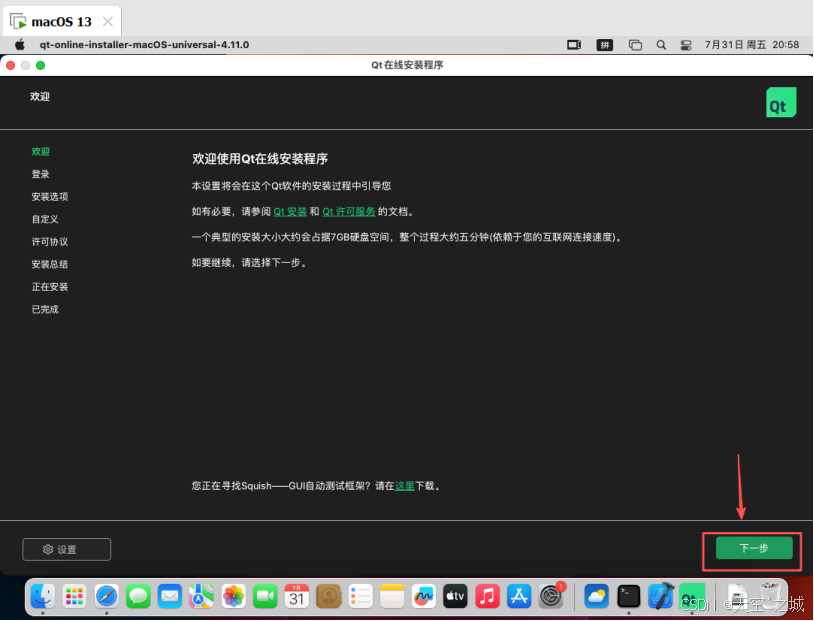The width and height of the screenshot is (814, 621).
Task: Open Apple TV from the Dock
Action: click(x=455, y=596)
